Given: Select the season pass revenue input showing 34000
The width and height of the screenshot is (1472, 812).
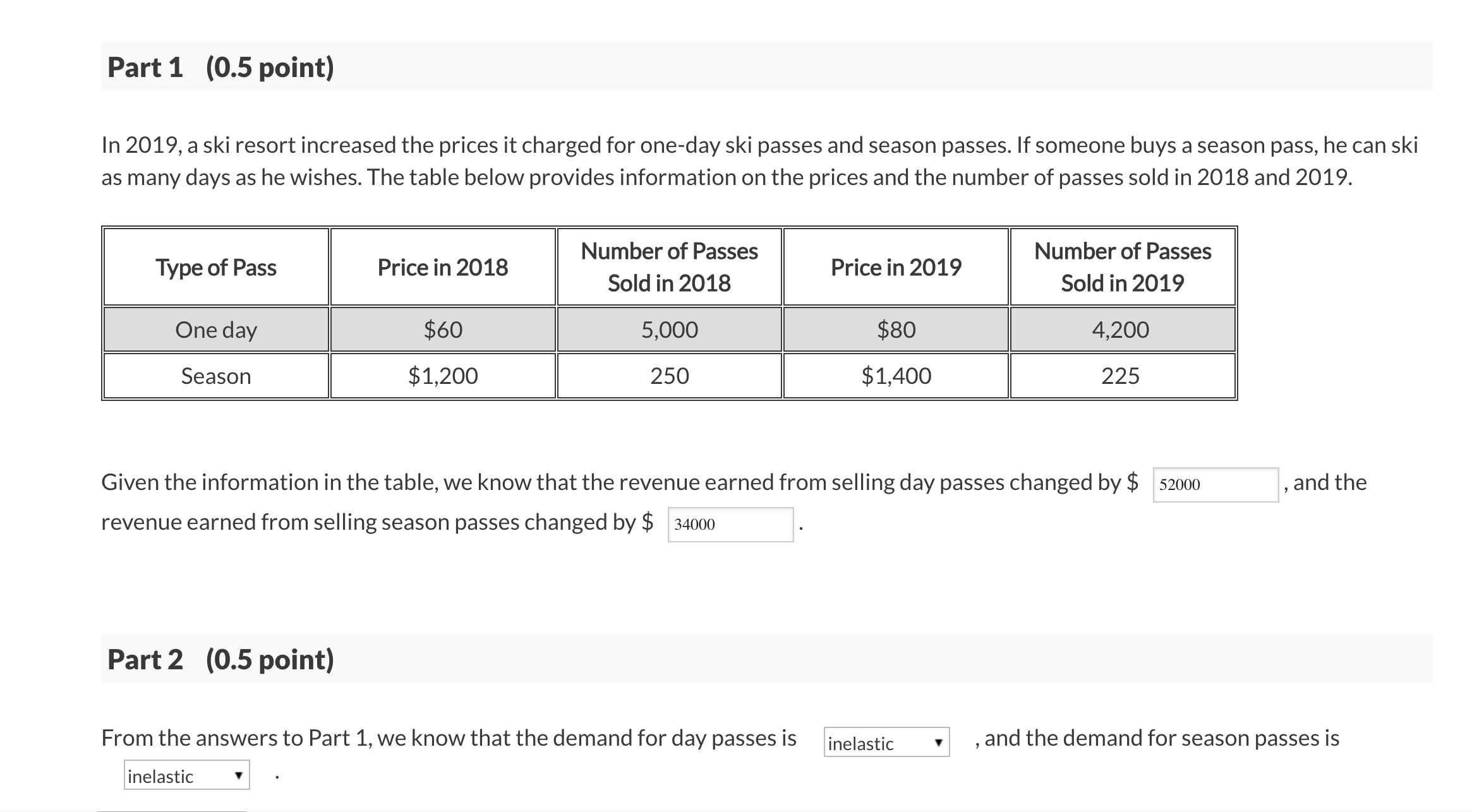Looking at the screenshot, I should pyautogui.click(x=730, y=526).
